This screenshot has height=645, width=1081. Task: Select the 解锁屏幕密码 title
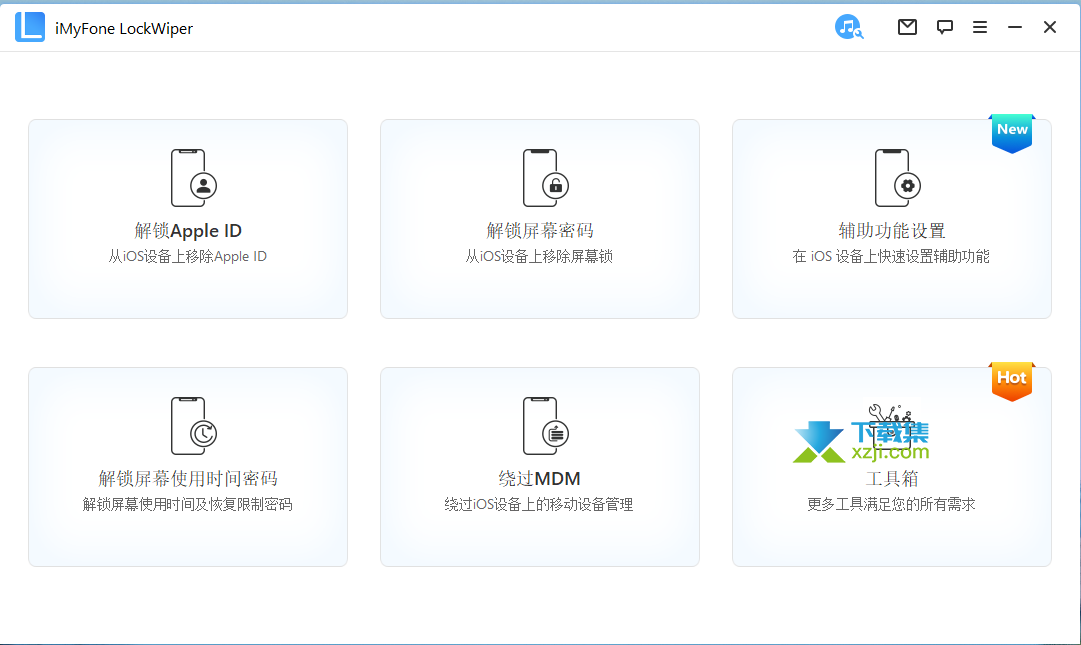[540, 230]
